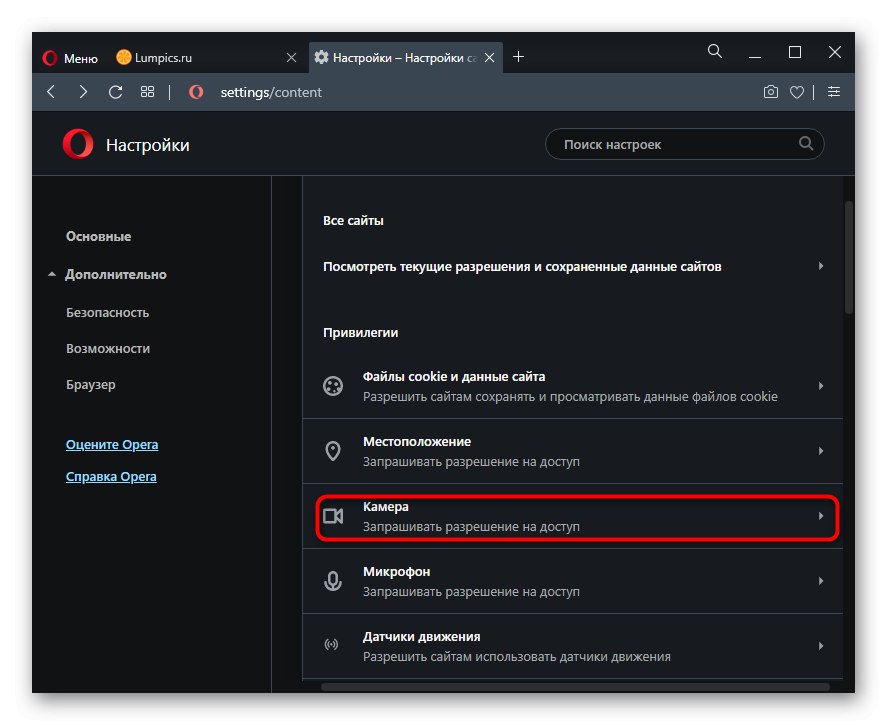Open the Easy Setup sliders icon
Viewport: 887px width, 725px height.
click(833, 92)
